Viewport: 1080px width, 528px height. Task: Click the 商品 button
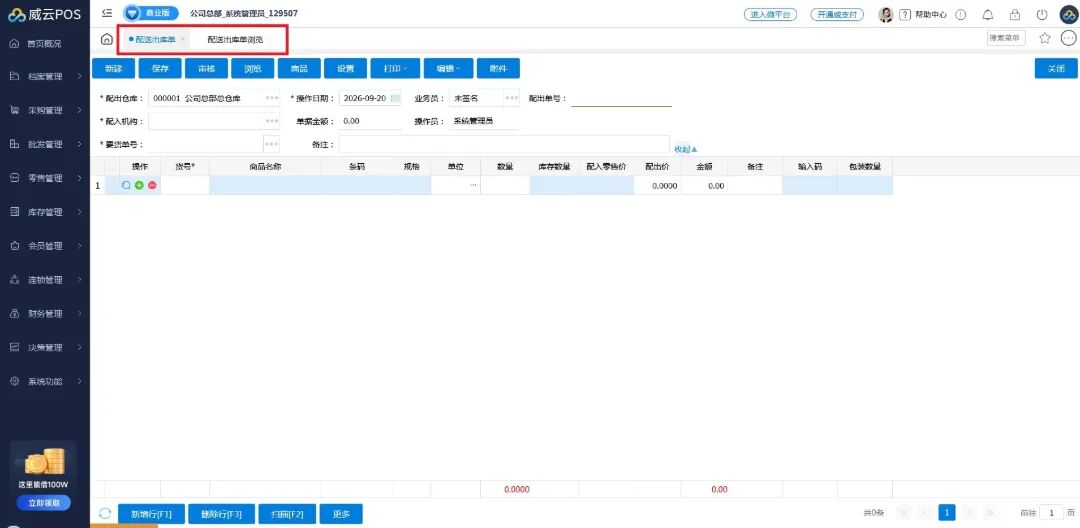point(300,68)
